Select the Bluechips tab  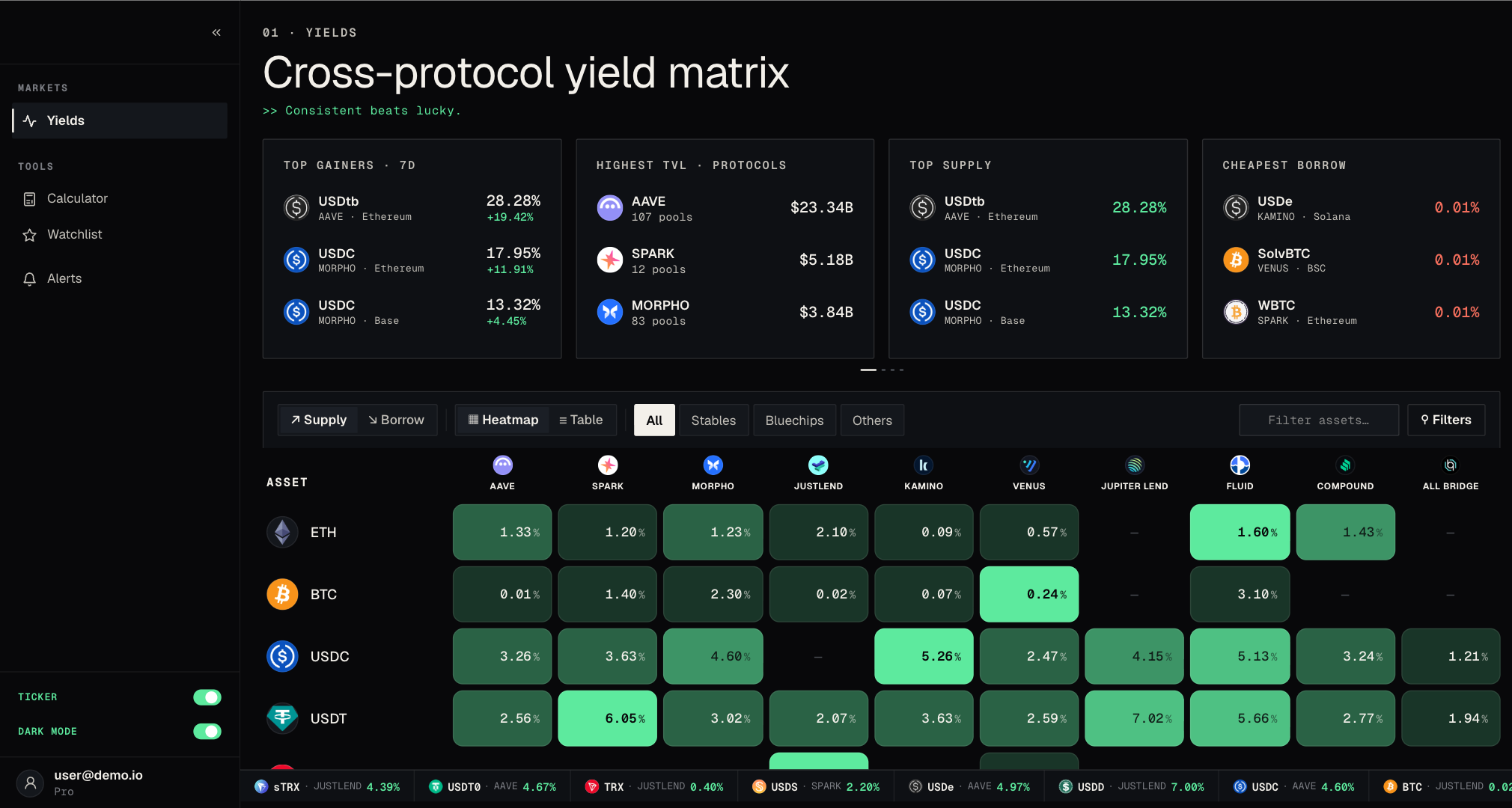[x=794, y=420]
